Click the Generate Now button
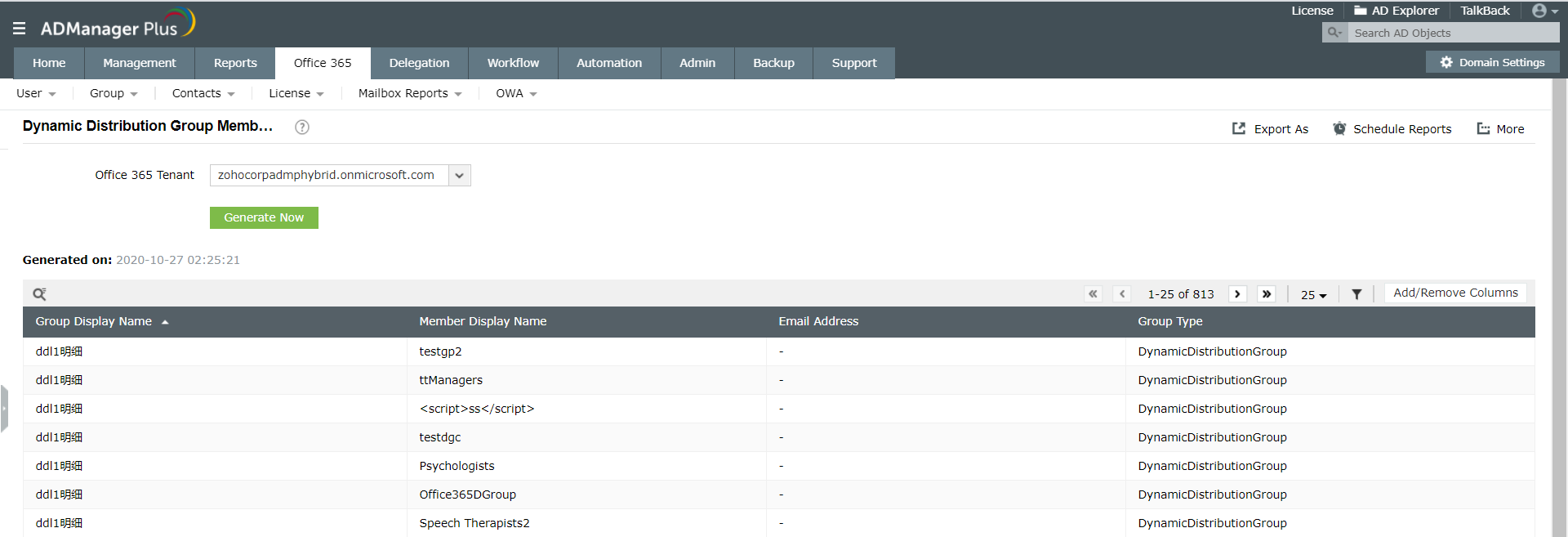Screen dimensions: 1568x537 264,217
